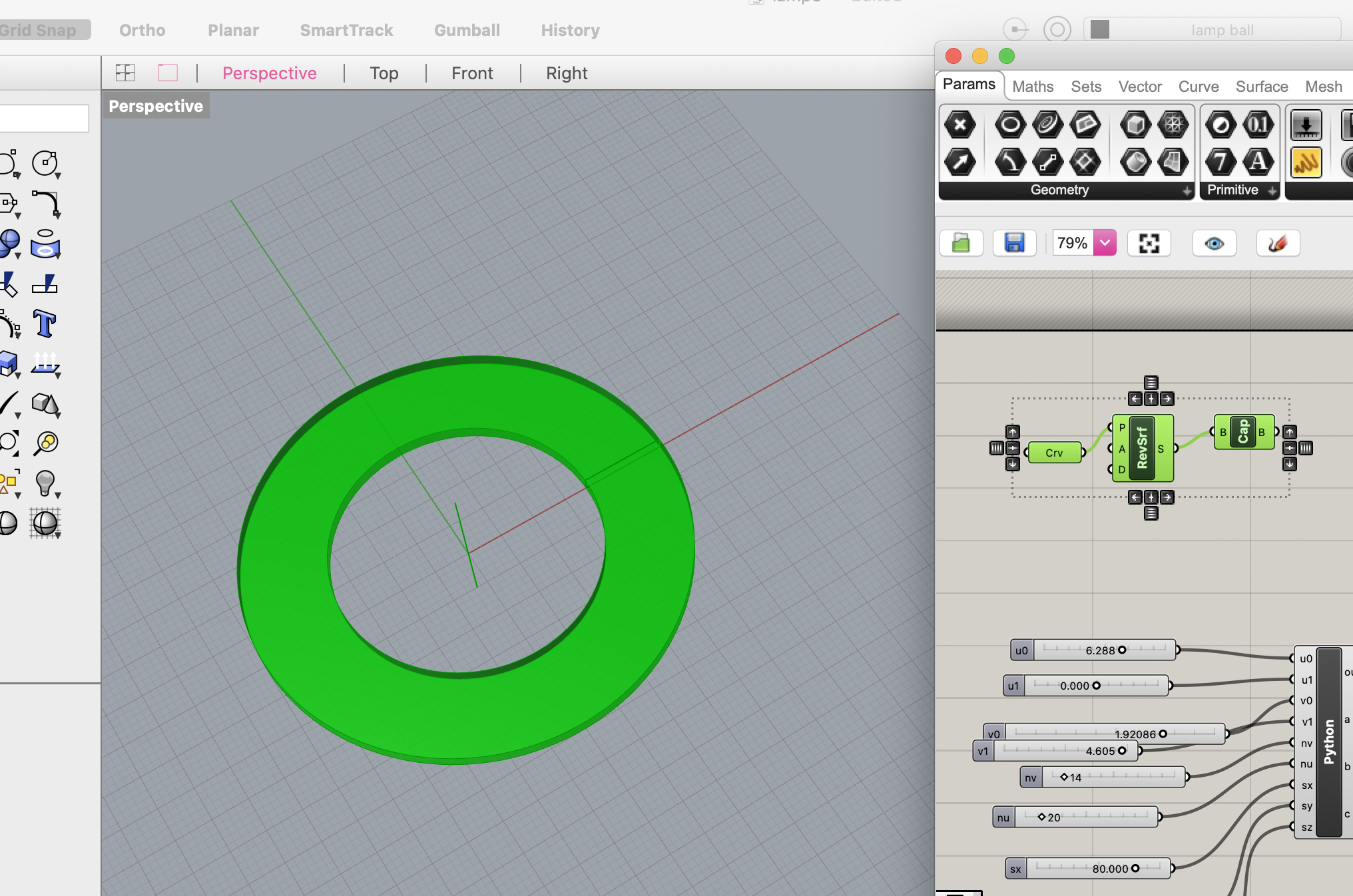Toggle the single-viewport maximize icon

(x=168, y=73)
